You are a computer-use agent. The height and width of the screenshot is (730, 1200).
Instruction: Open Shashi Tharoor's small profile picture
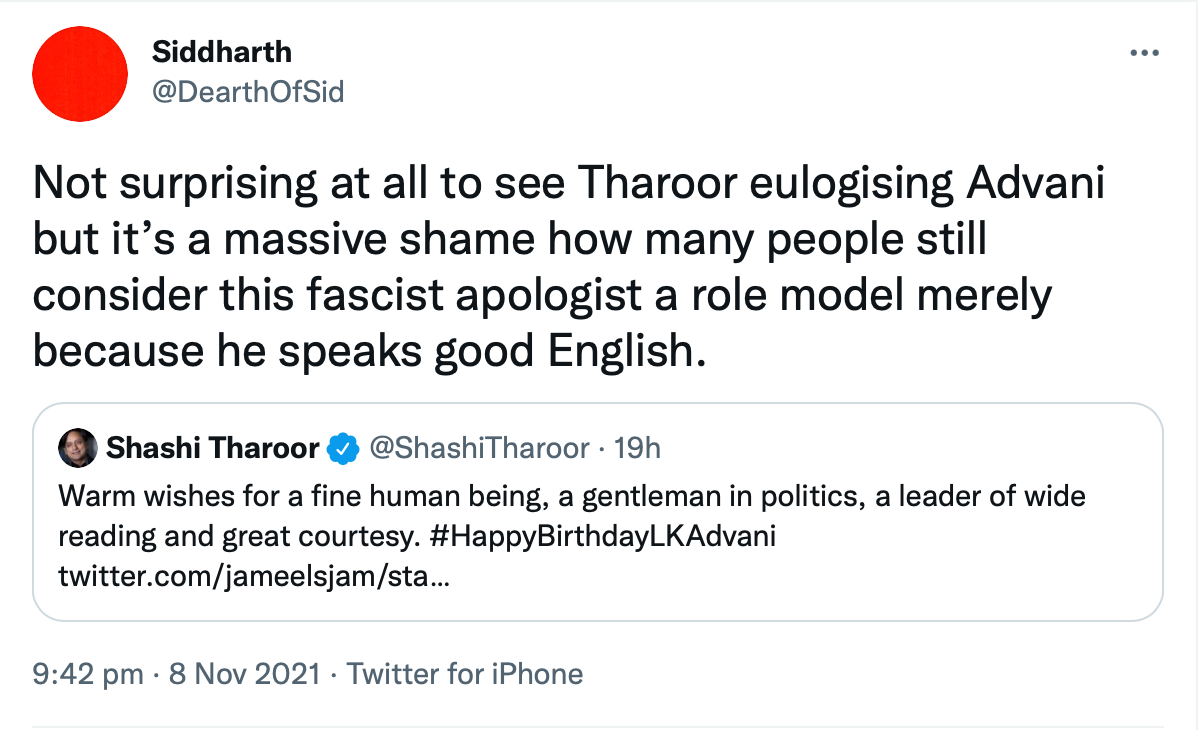(79, 449)
